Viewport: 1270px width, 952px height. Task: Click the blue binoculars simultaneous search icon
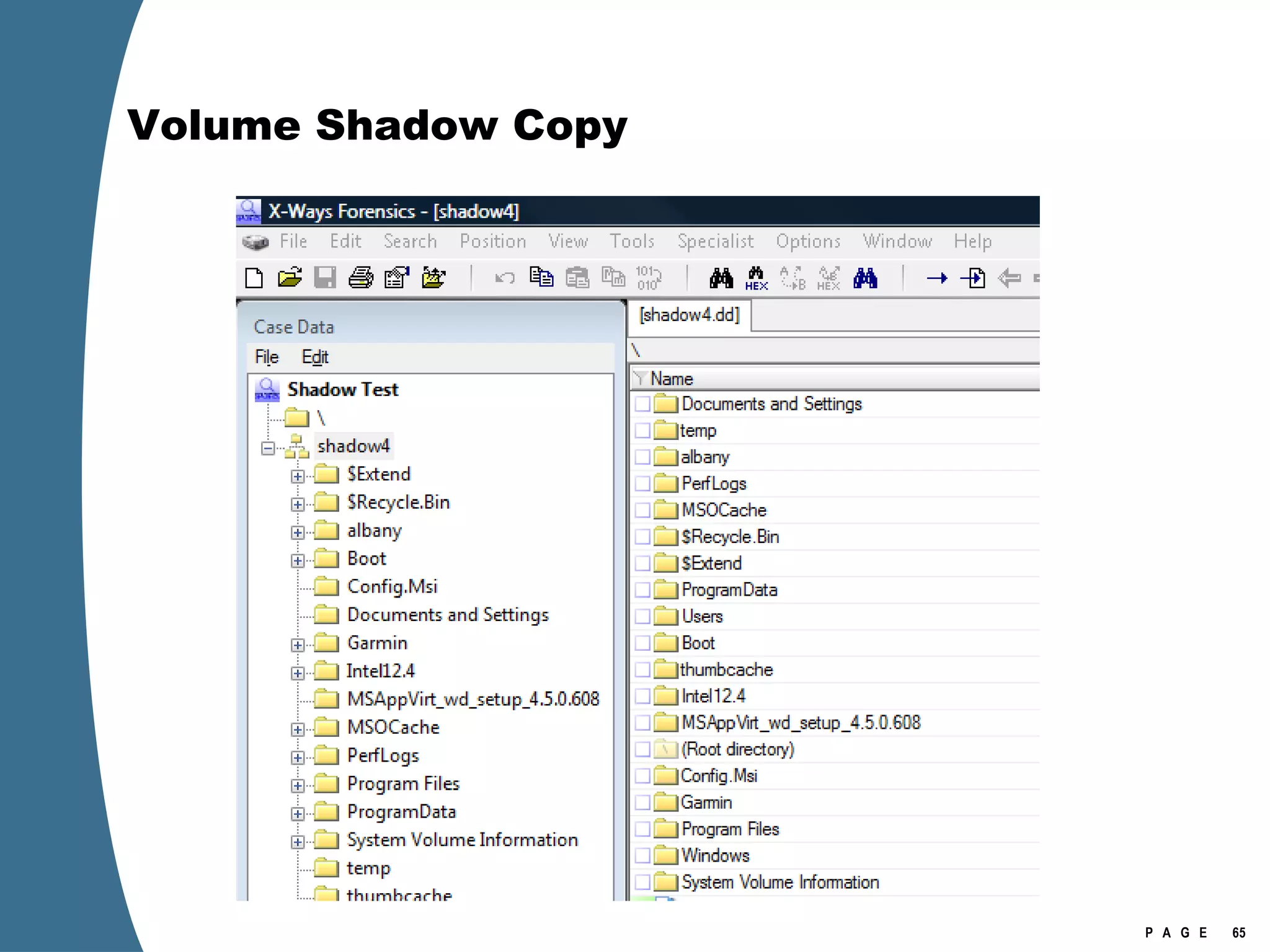click(x=865, y=278)
